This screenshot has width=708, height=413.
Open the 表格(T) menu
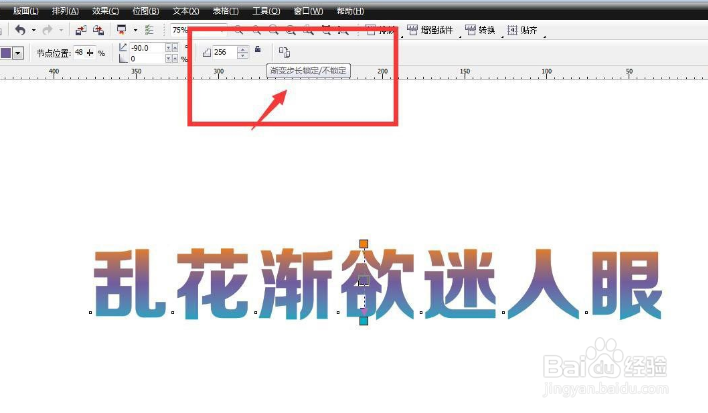pos(226,11)
